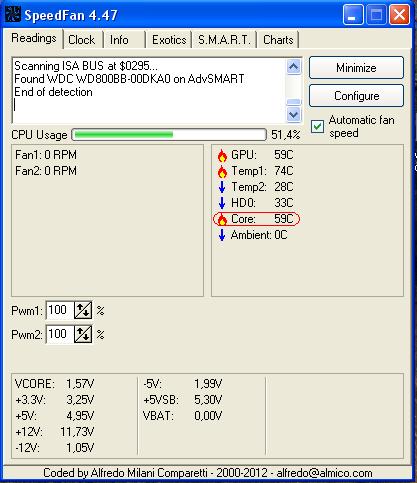
Task: Show the Charts tab
Action: tap(278, 40)
